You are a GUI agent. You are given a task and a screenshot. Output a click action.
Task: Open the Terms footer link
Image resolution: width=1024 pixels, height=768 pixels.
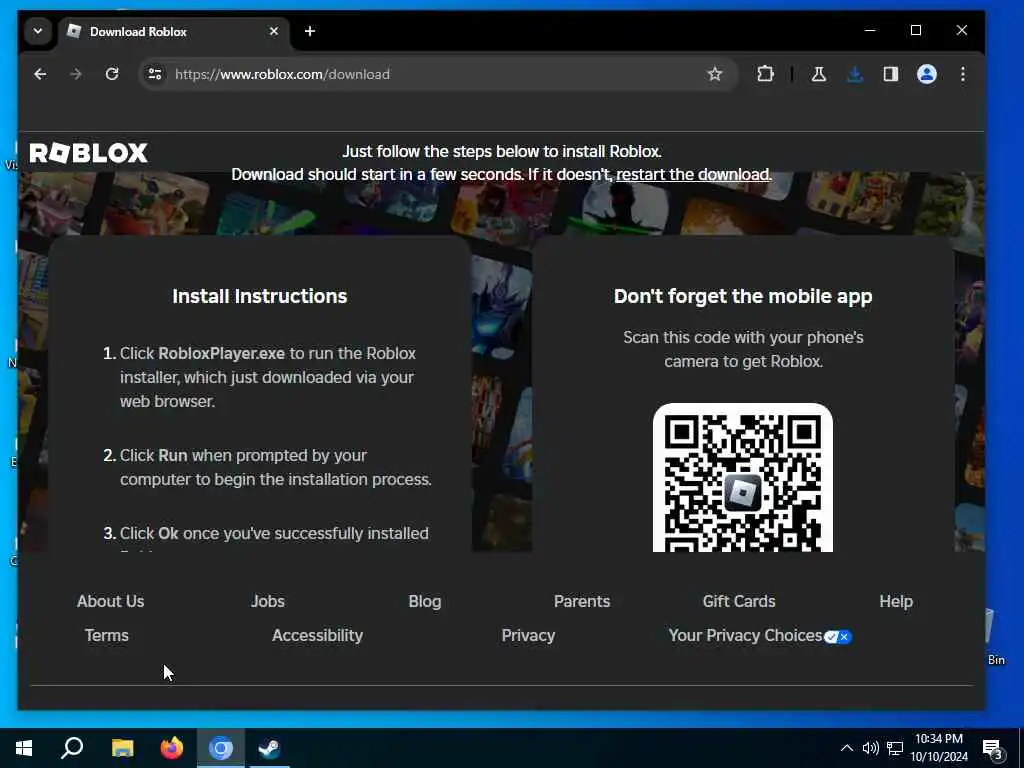pos(106,635)
